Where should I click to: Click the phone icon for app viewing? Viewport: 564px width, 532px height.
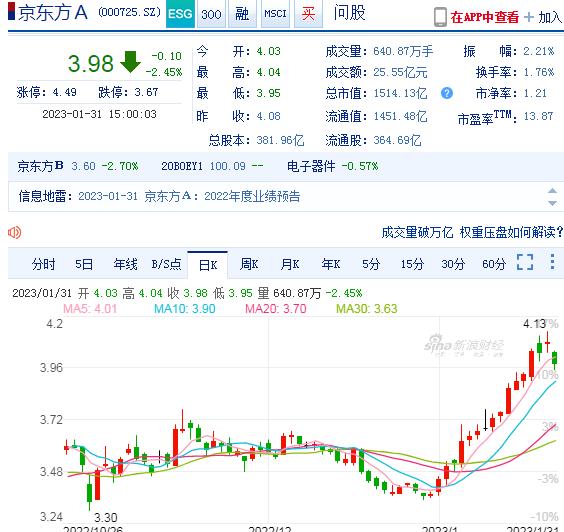click(440, 17)
